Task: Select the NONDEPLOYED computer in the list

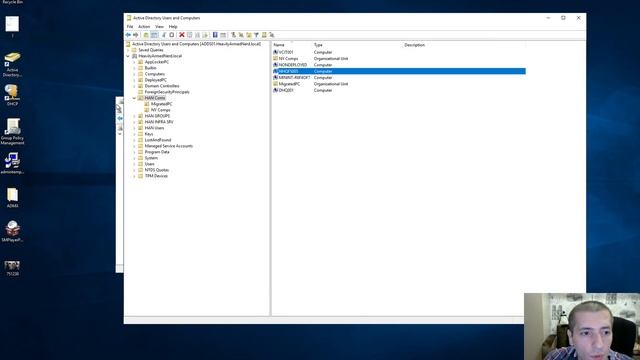Action: [399, 65]
